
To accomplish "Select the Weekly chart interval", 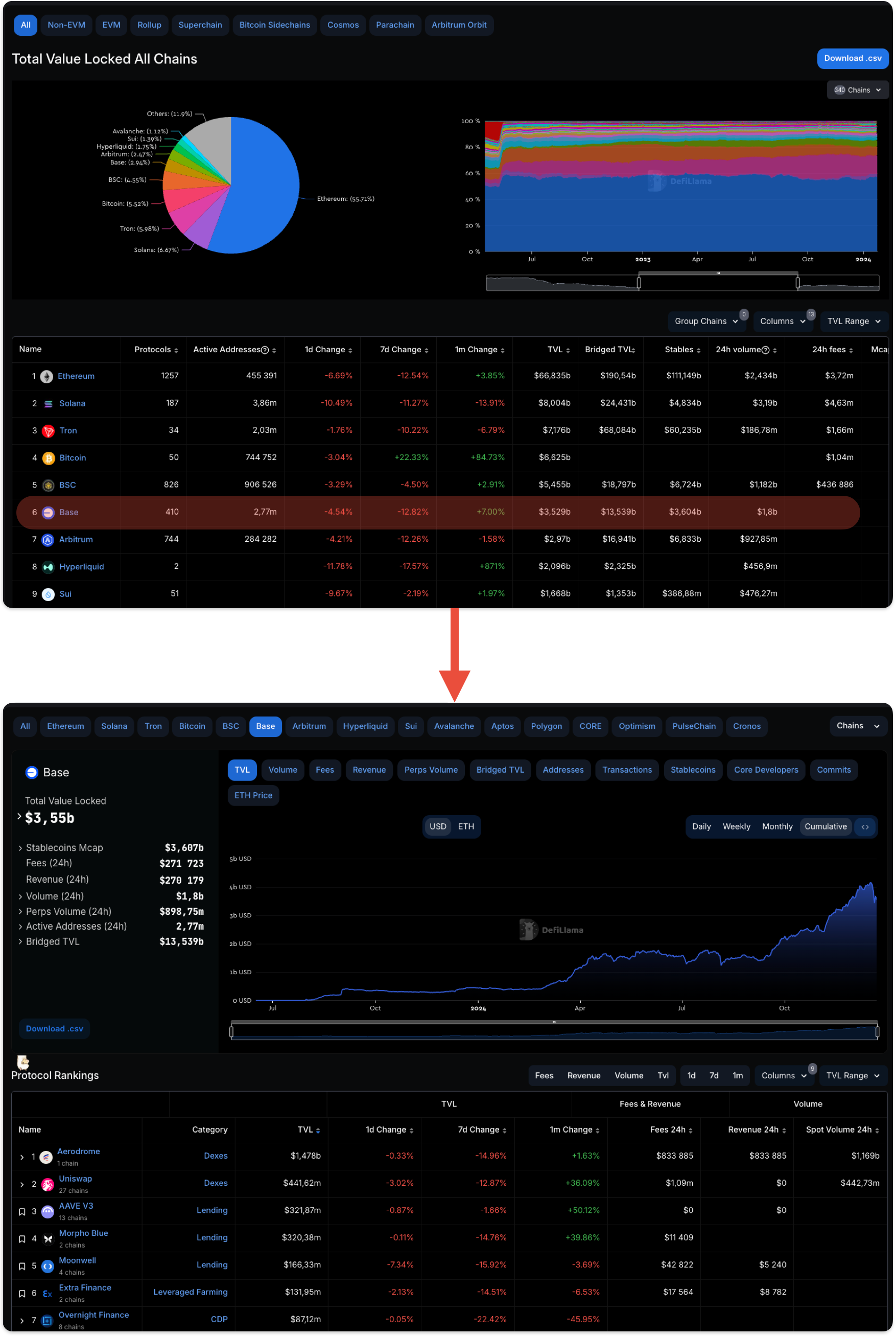I will (x=736, y=826).
